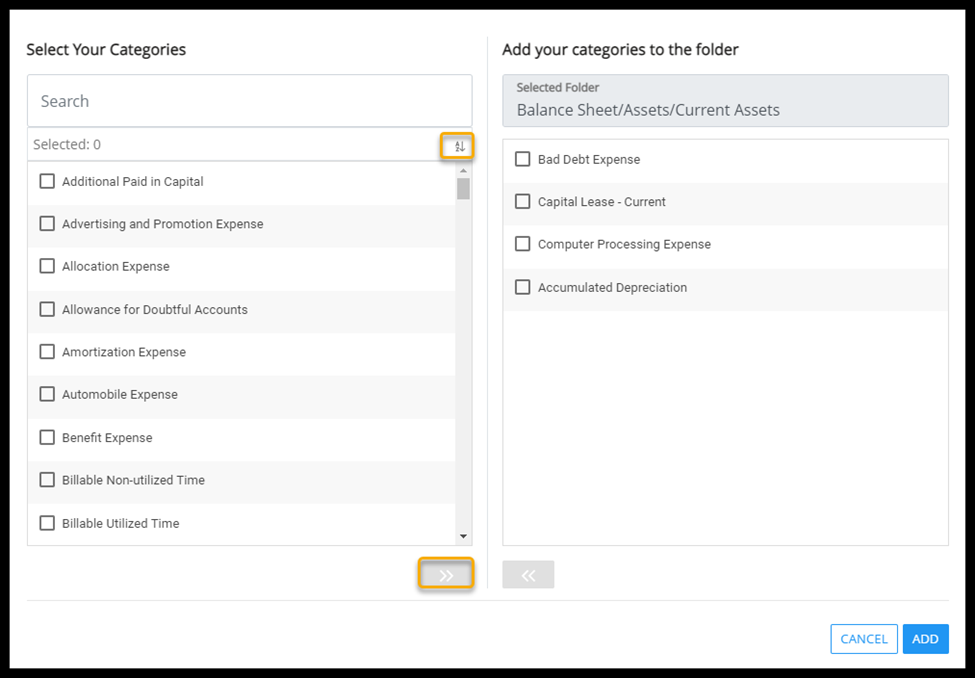Viewport: 975px width, 678px height.
Task: Select Bad Debt Expense in folder list
Action: click(x=523, y=159)
